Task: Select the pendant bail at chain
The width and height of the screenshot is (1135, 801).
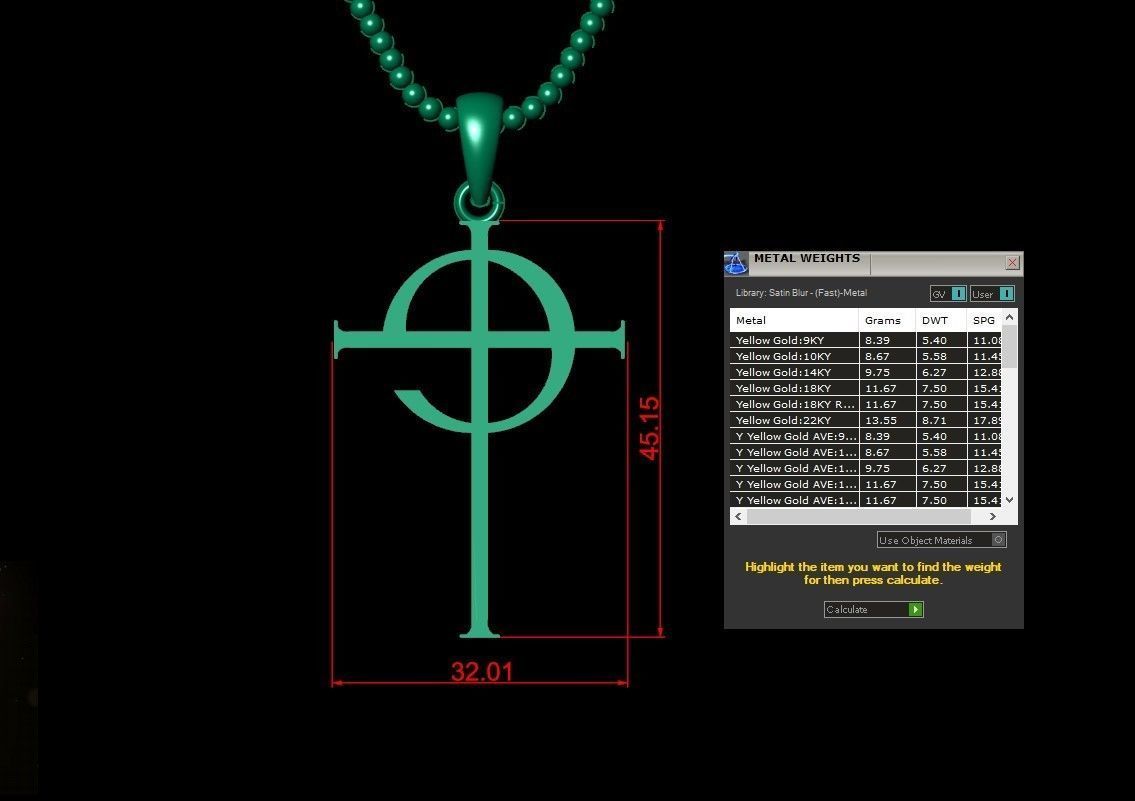Action: (x=478, y=148)
